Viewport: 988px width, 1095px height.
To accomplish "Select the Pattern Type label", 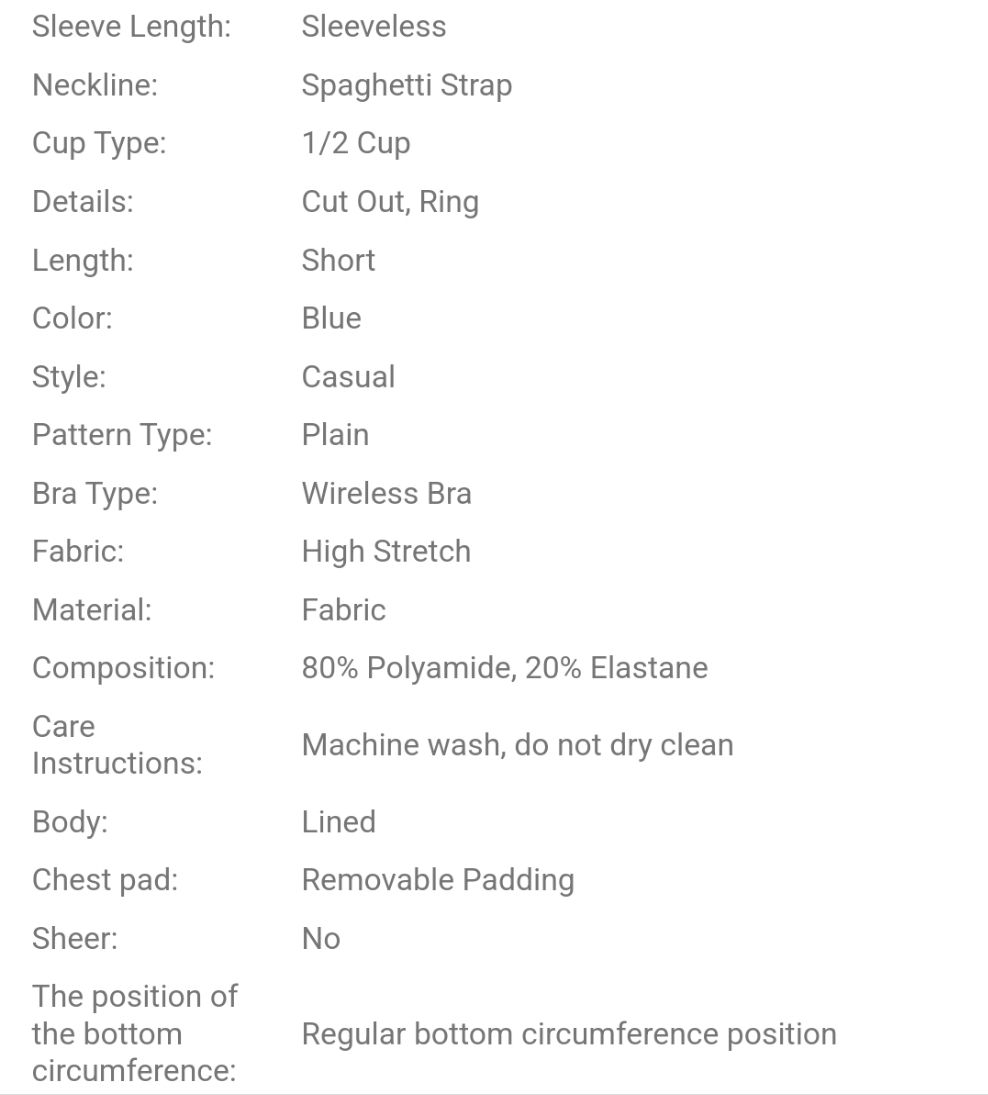I will (x=121, y=435).
